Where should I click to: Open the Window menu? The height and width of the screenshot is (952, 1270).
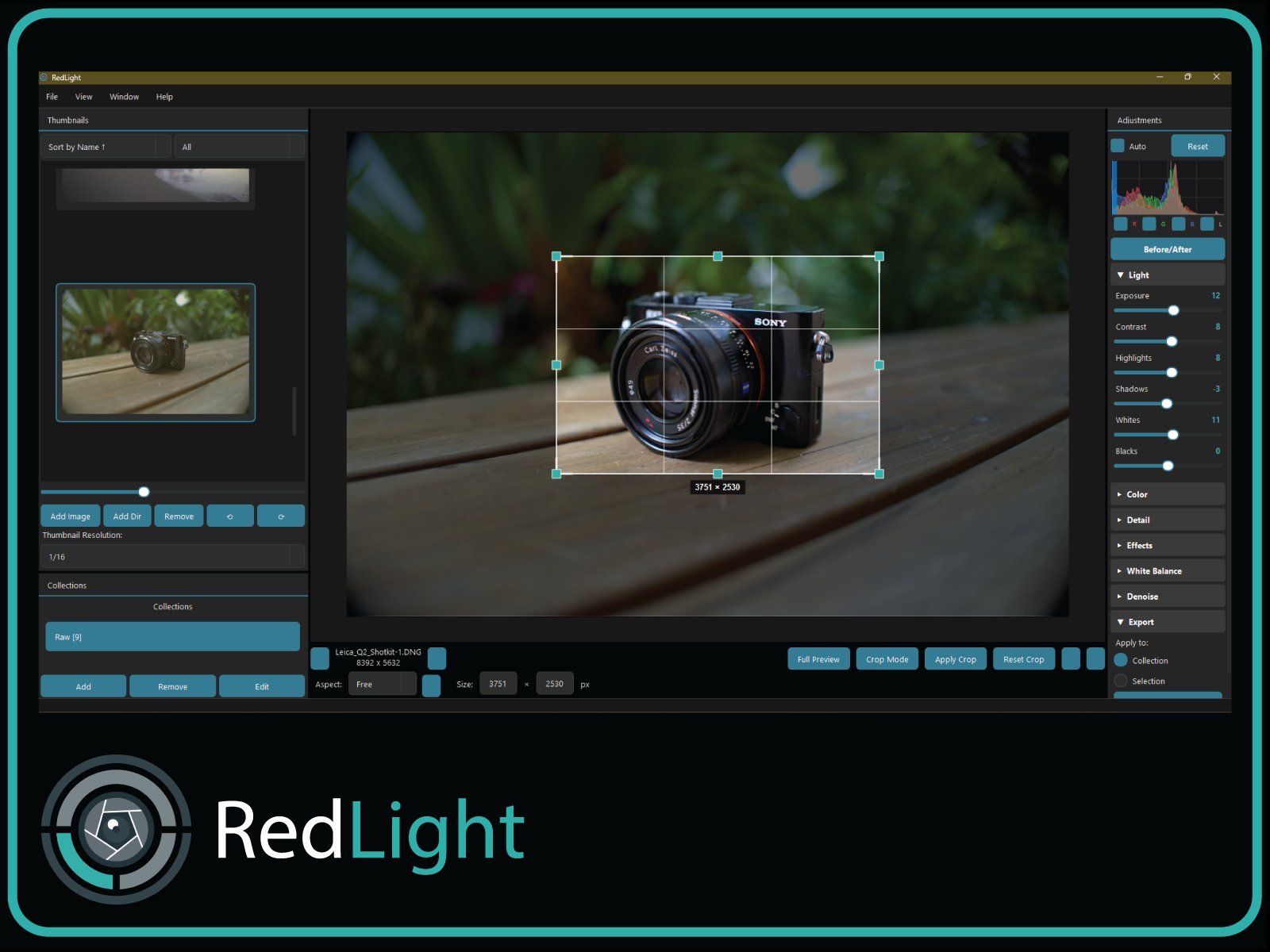[124, 96]
